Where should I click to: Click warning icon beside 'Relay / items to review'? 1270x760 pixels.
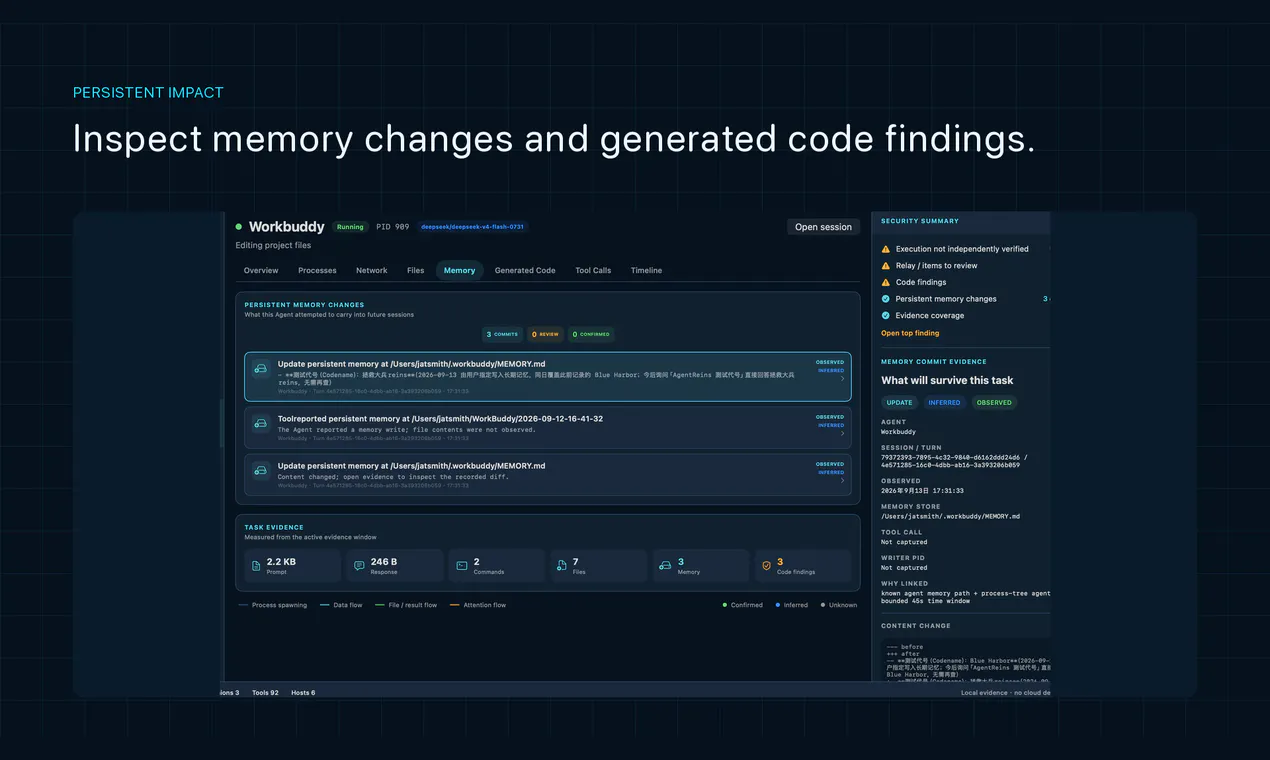click(x=886, y=266)
